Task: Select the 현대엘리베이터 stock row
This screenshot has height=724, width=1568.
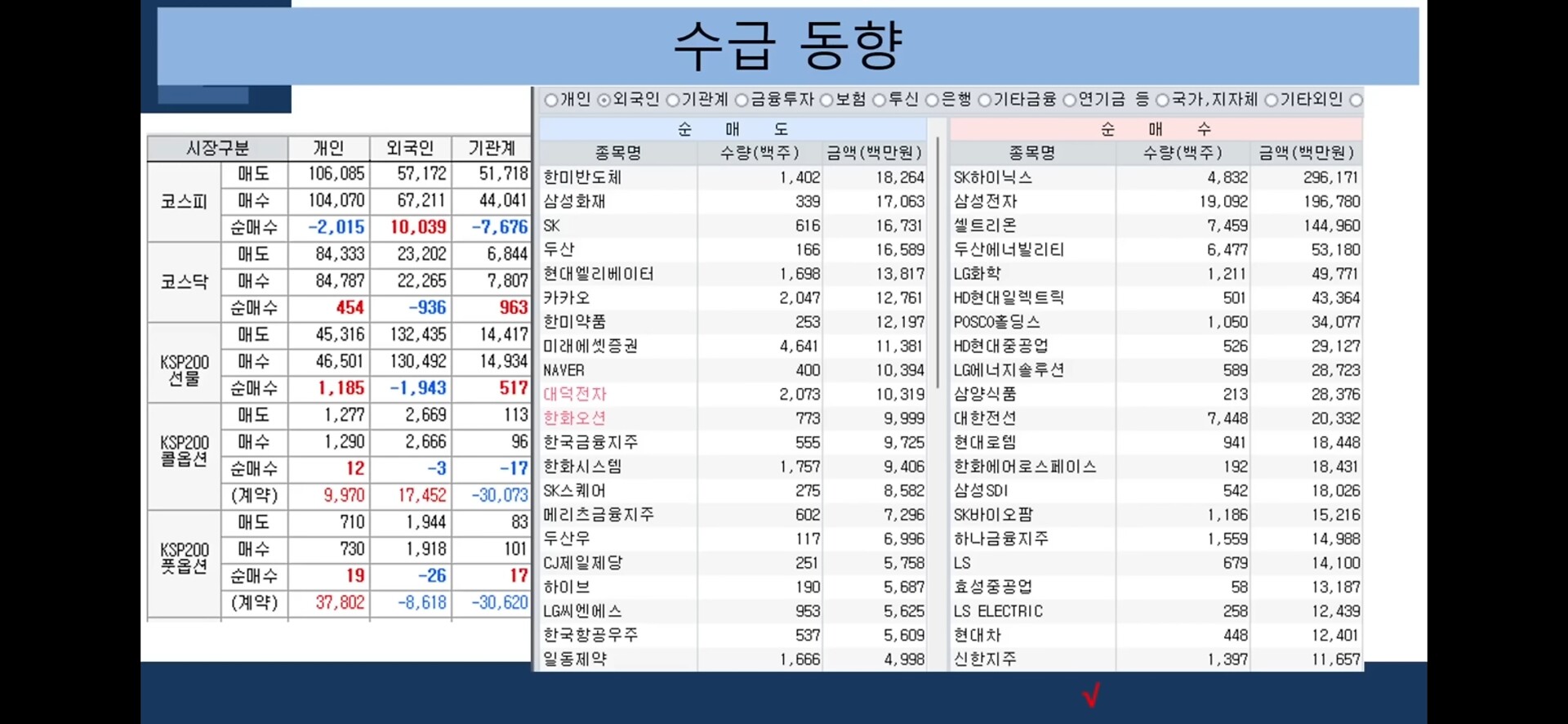Action: click(733, 274)
